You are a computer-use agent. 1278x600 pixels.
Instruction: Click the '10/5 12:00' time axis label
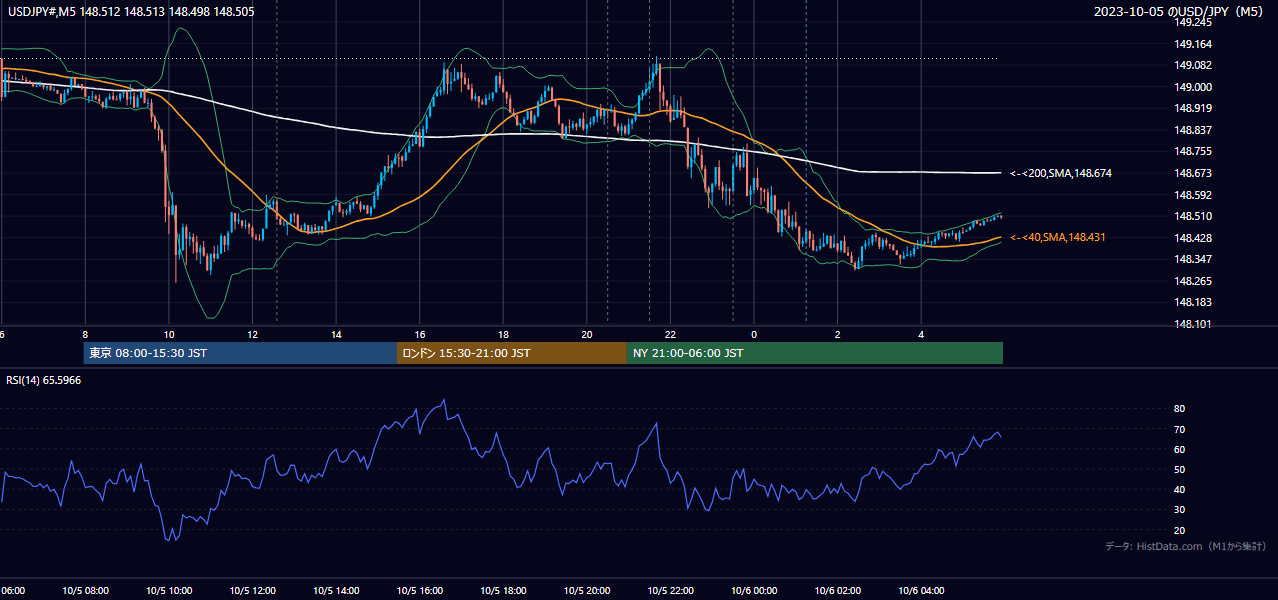click(x=252, y=591)
